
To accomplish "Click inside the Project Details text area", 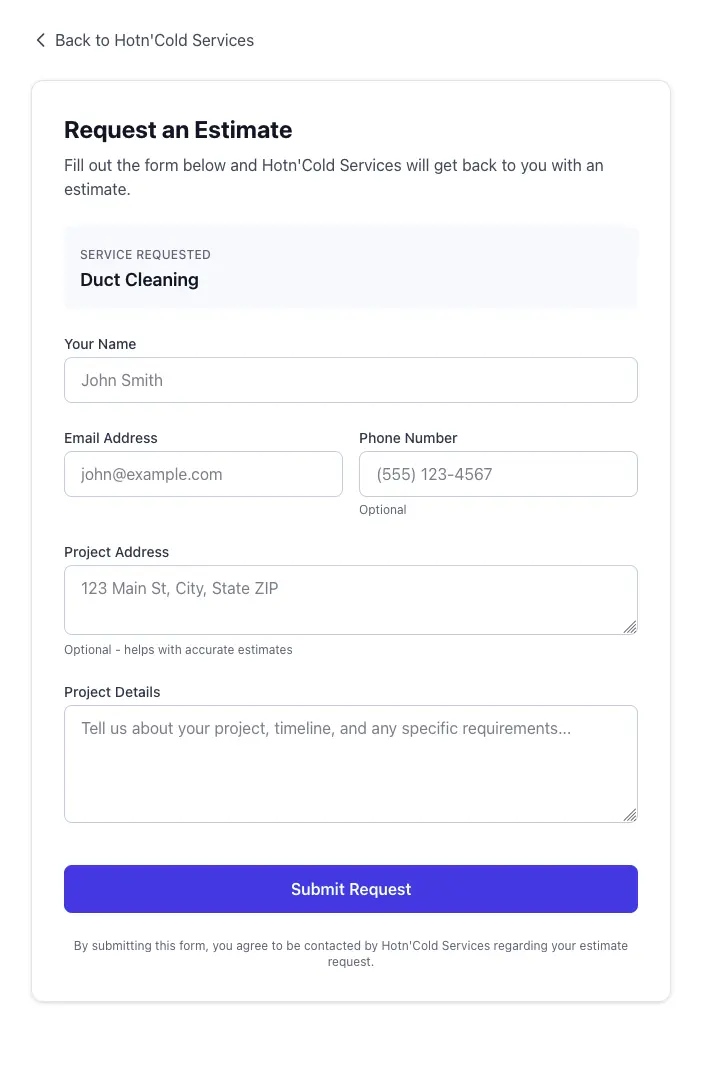I will pos(350,760).
